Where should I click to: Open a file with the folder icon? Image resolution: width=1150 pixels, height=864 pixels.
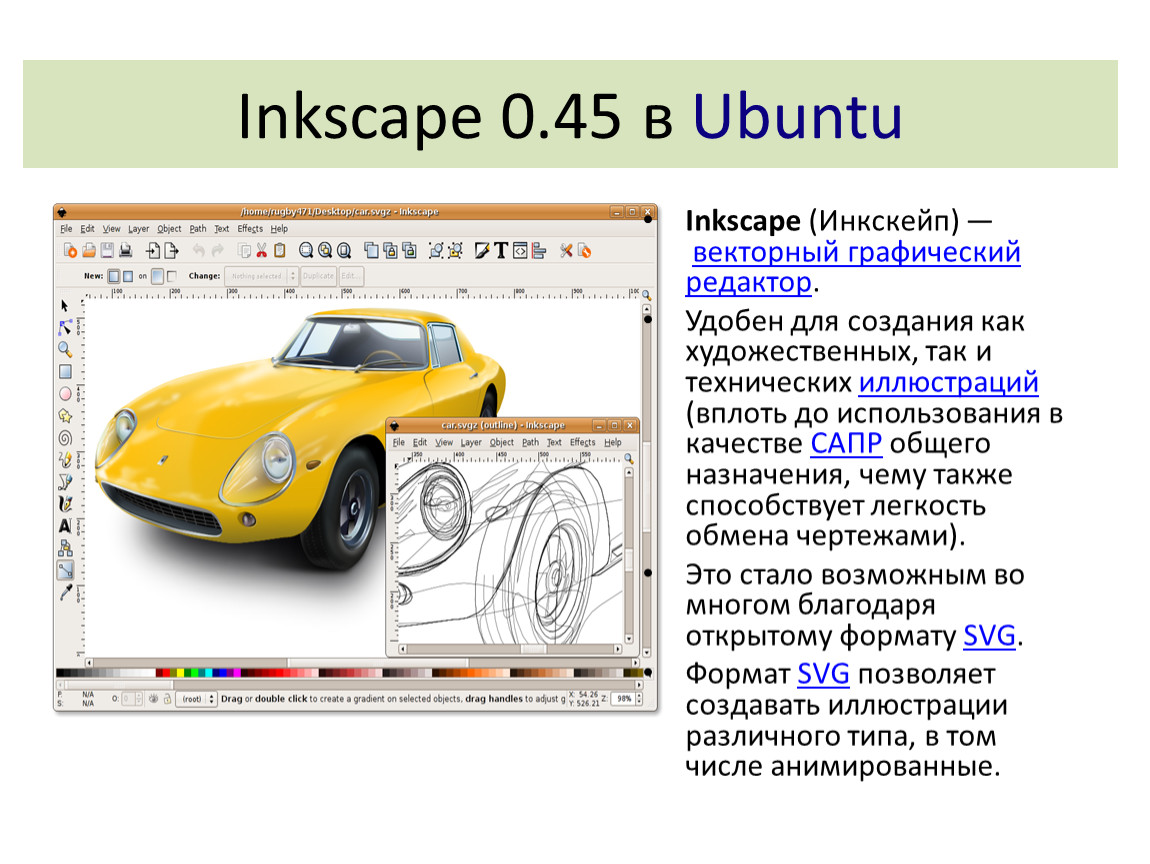(x=89, y=252)
